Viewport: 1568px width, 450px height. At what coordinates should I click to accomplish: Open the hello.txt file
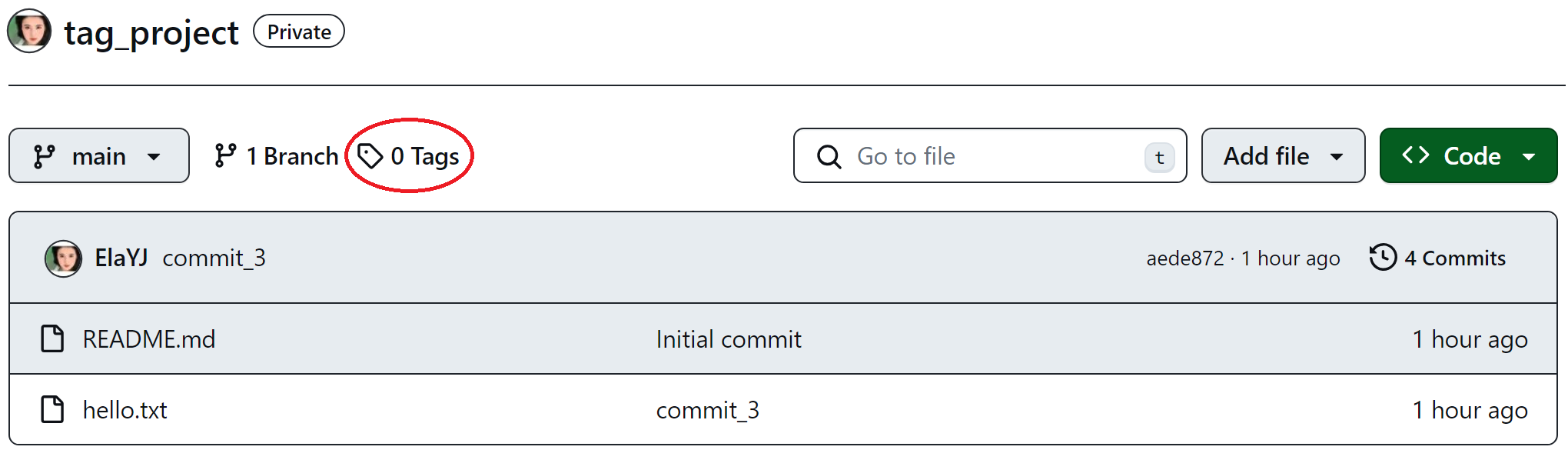(125, 410)
